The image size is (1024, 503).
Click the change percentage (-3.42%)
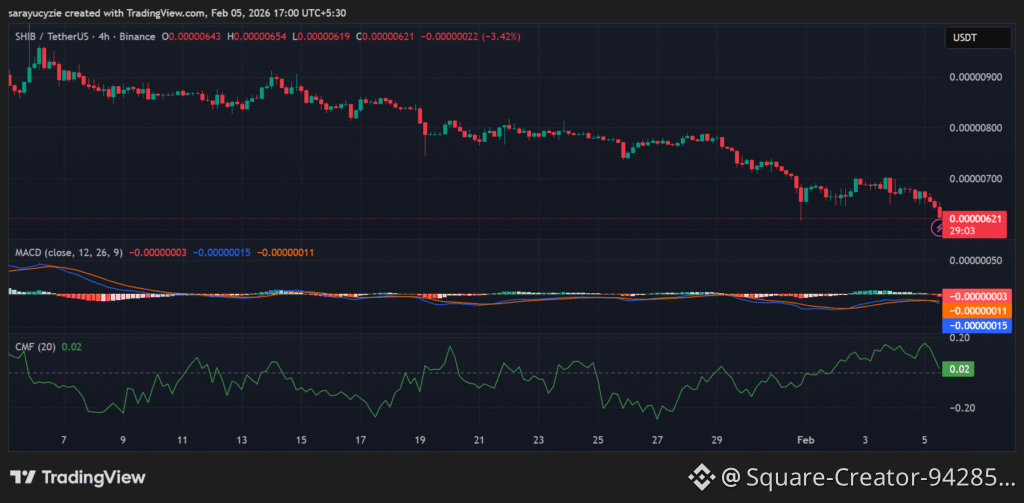click(x=501, y=37)
